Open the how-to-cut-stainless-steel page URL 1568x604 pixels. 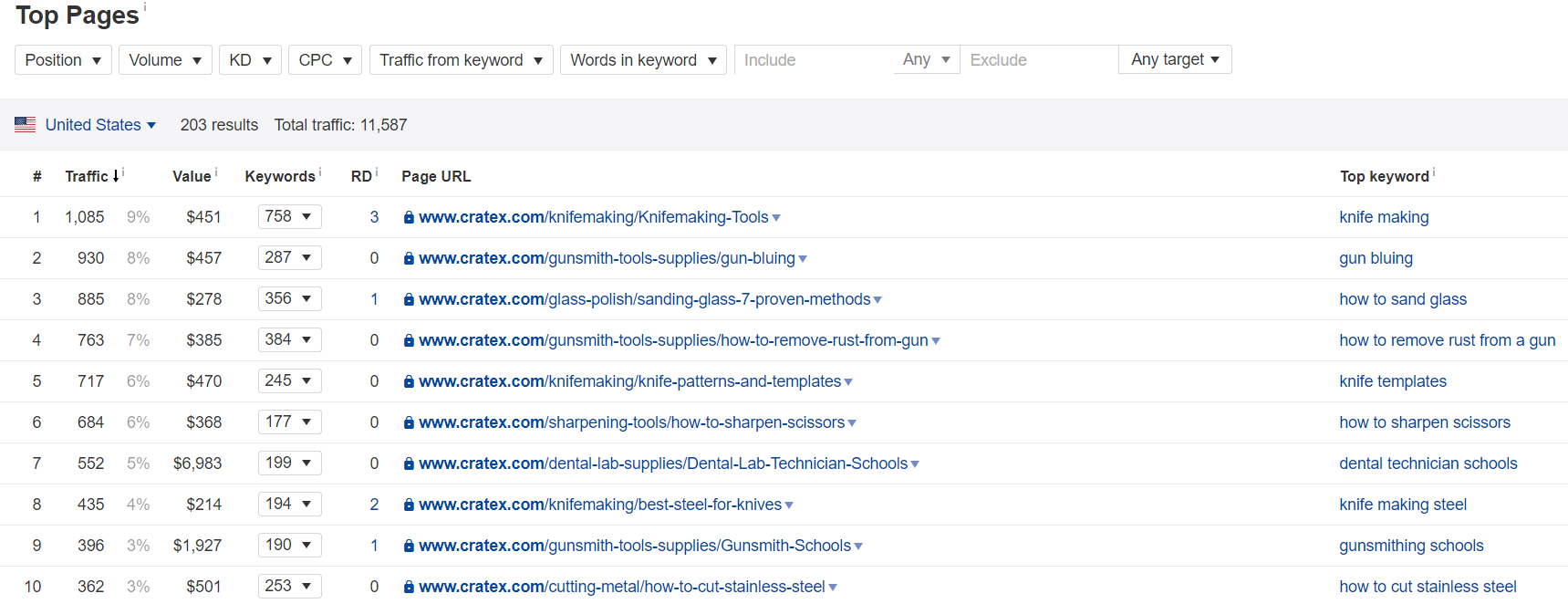(622, 587)
